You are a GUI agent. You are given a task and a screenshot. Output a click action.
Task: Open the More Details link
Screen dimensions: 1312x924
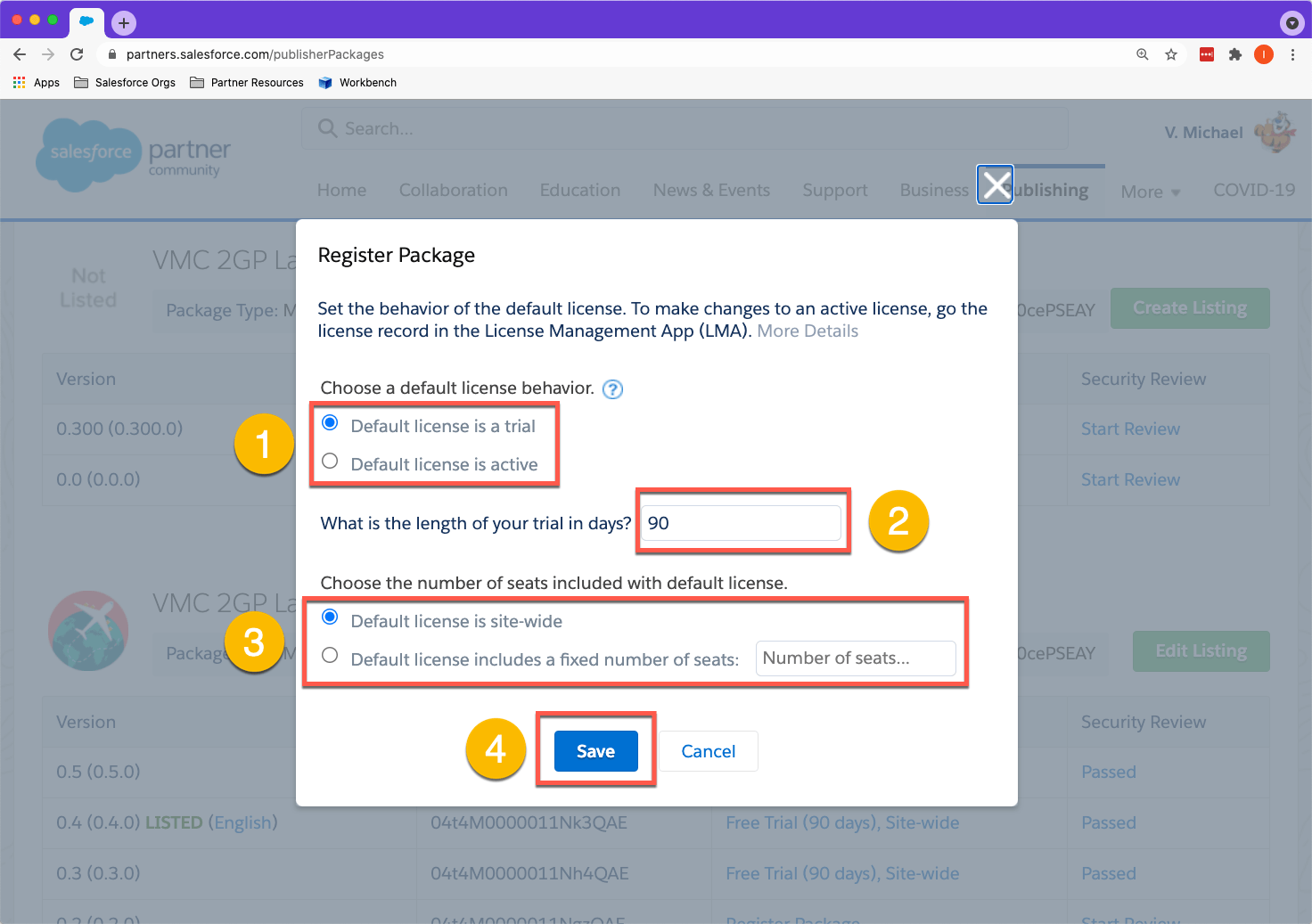(x=808, y=331)
